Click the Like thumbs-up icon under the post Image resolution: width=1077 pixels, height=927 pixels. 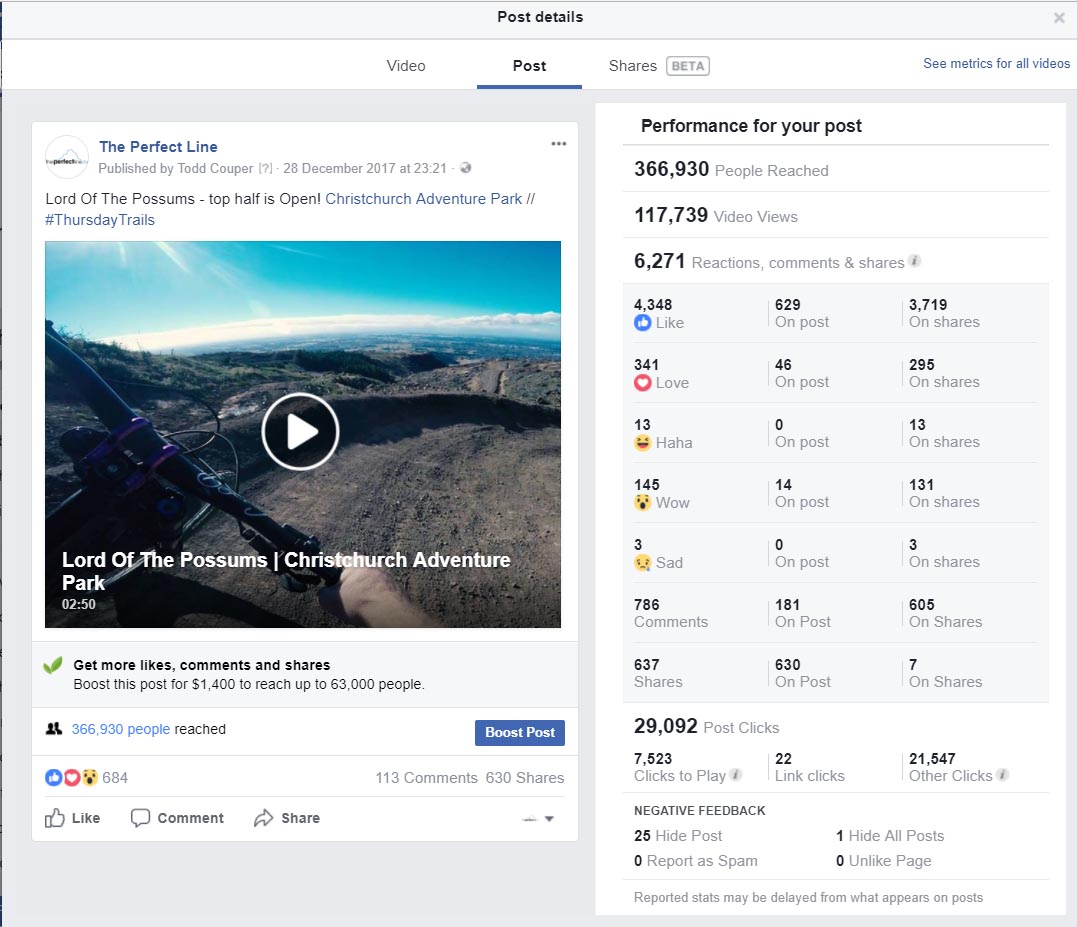[x=54, y=818]
